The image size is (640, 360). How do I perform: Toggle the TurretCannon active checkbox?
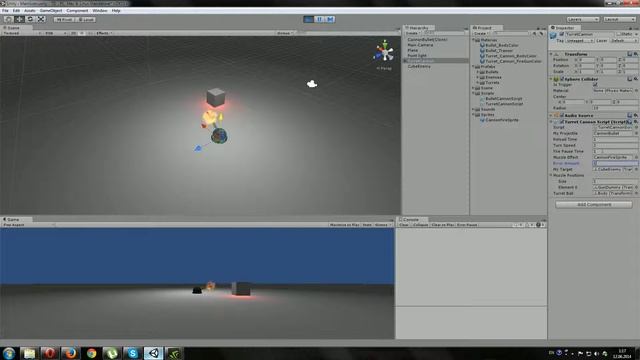coord(562,34)
